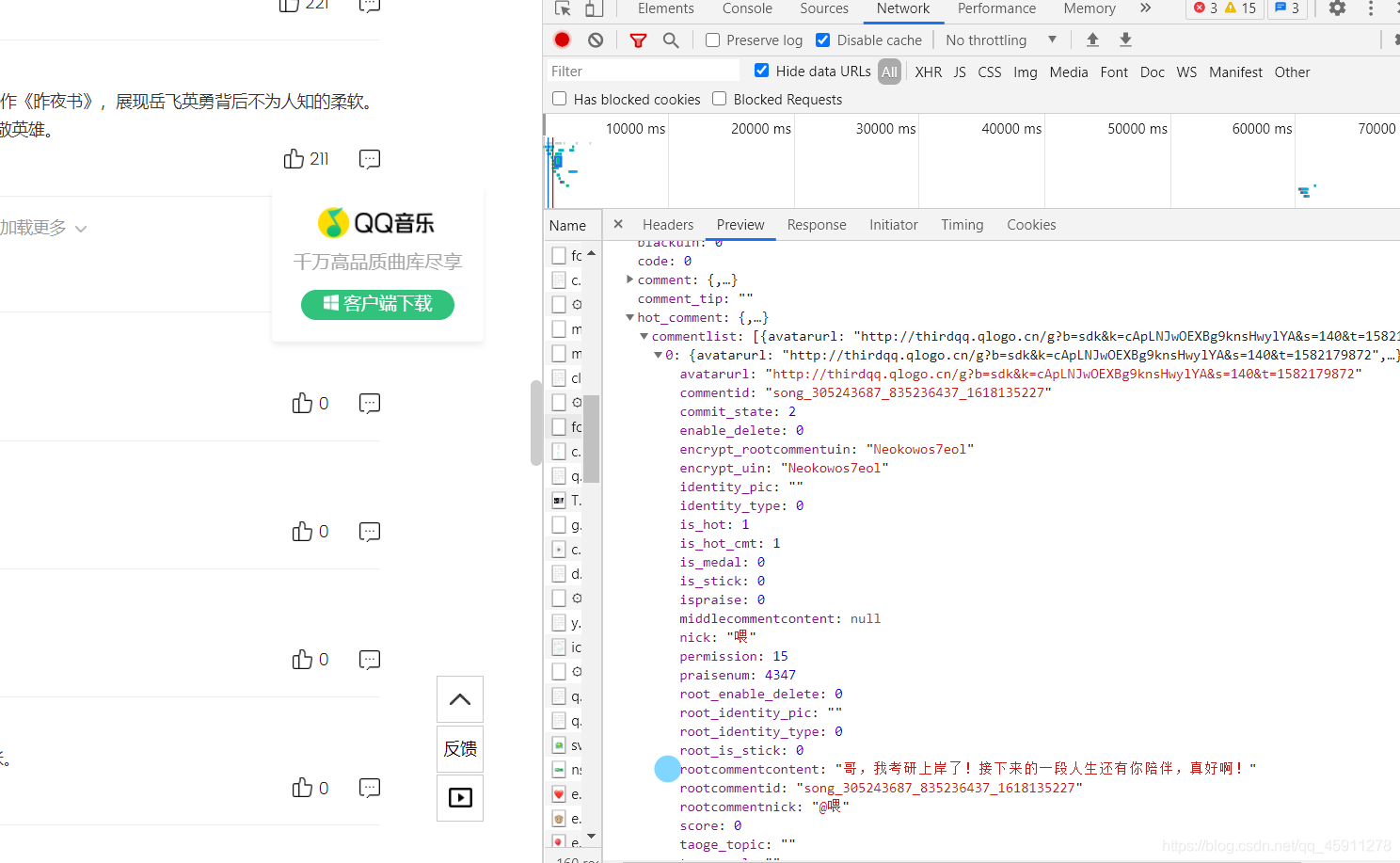Screen dimensions: 1400x863
Task: Open DevTools settings gear
Action: tap(1337, 8)
